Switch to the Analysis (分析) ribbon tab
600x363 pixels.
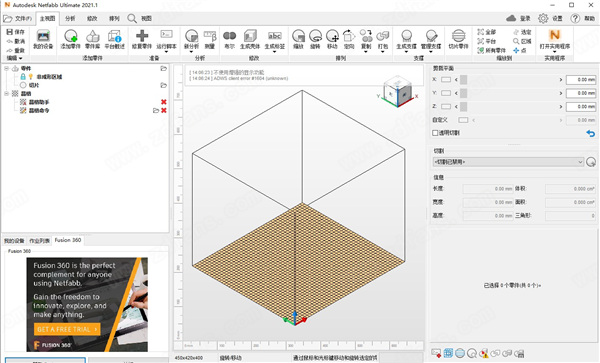[x=70, y=18]
